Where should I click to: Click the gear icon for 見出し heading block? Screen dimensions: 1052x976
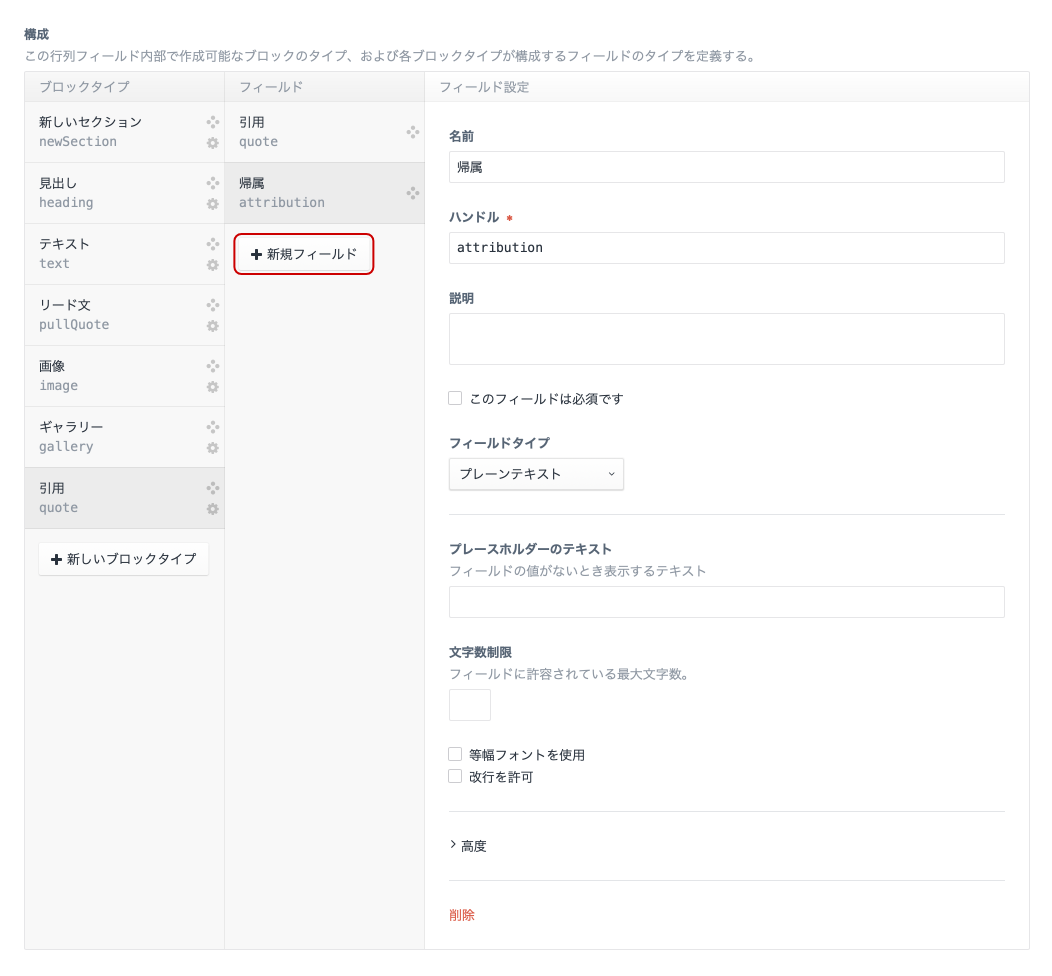[x=212, y=204]
